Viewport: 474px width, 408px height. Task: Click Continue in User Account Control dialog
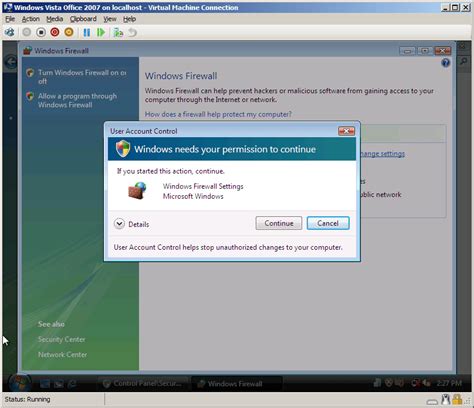pos(279,223)
